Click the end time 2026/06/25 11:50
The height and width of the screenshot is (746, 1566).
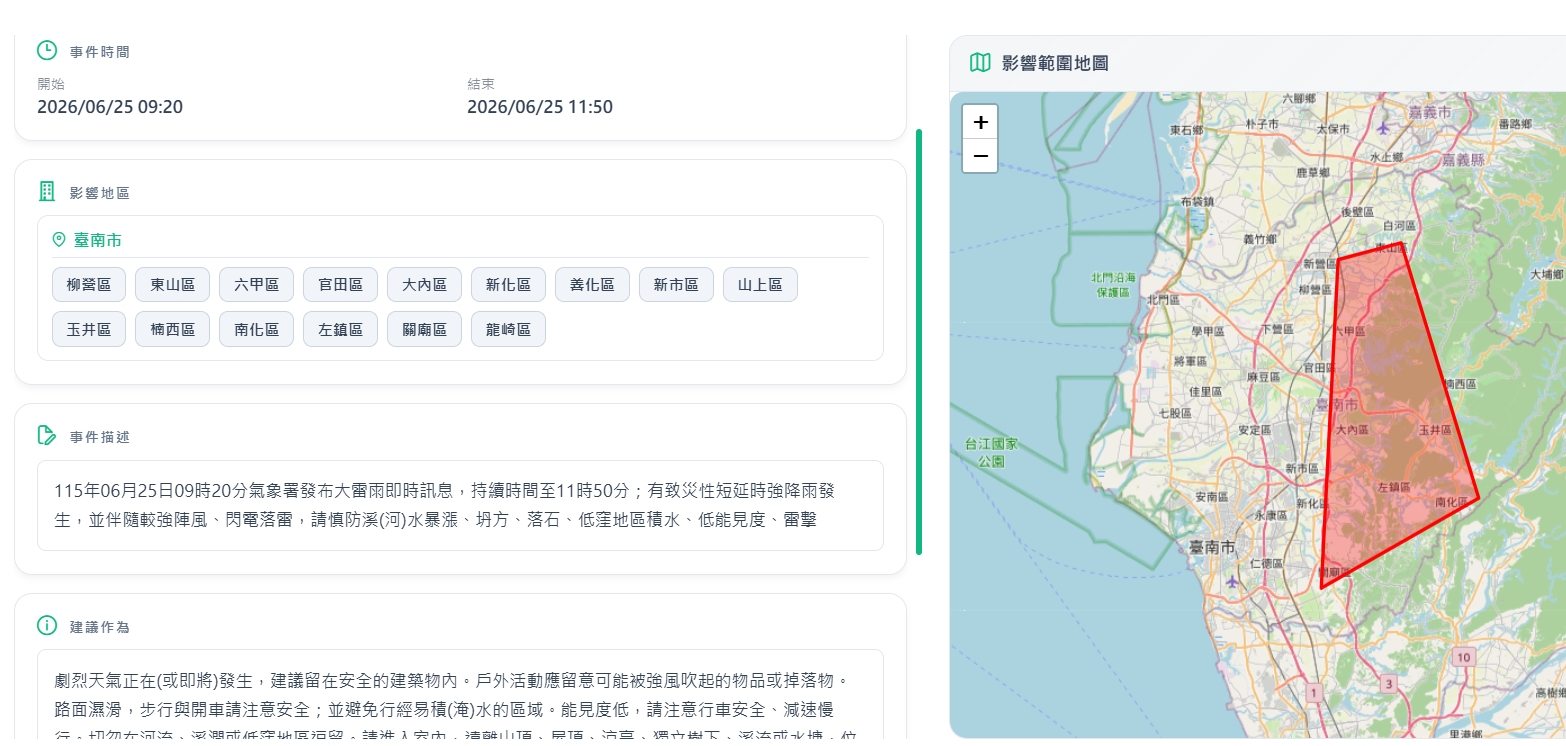pos(540,107)
